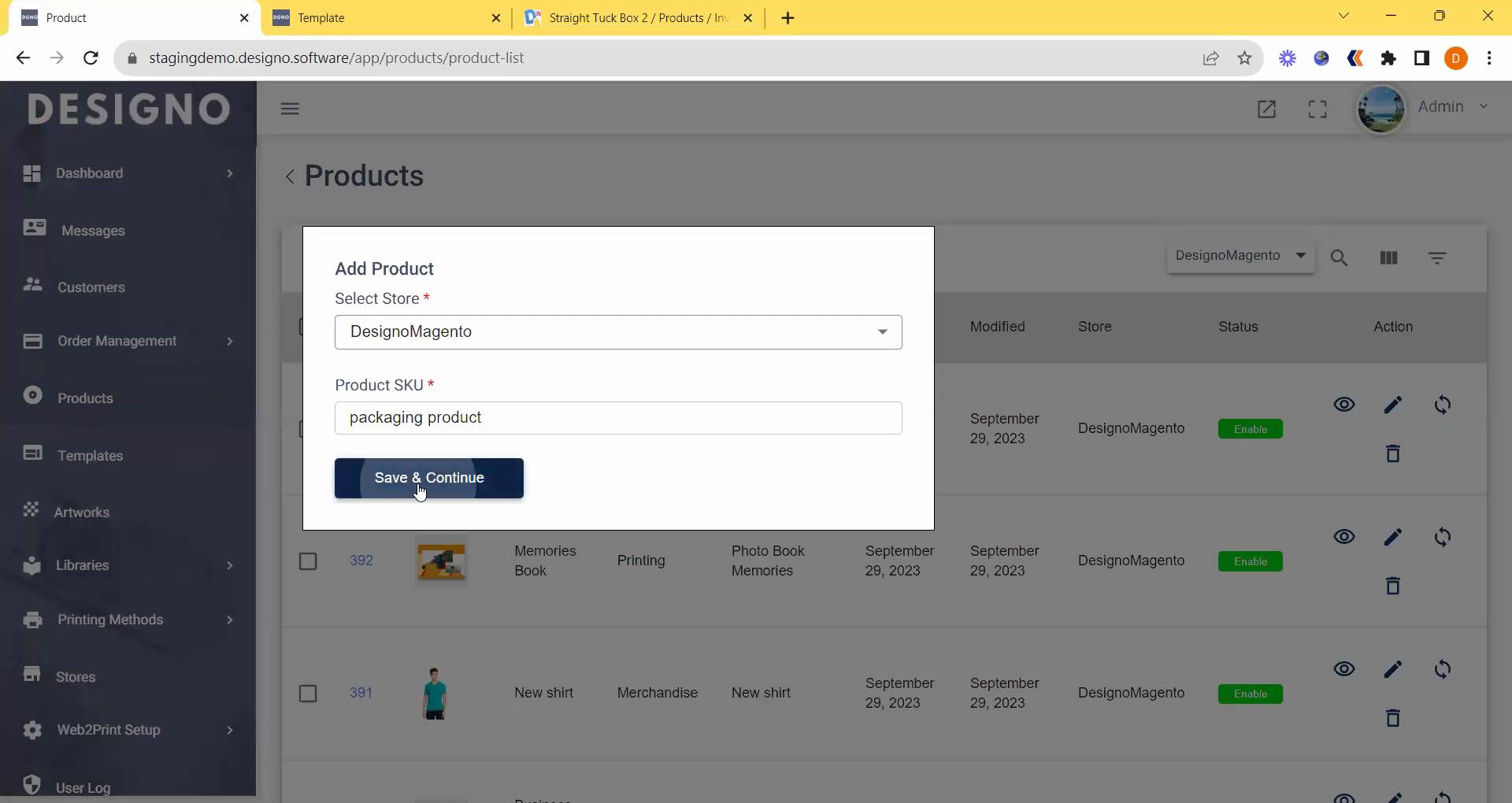Delete the New shirt product row
This screenshot has width=1512, height=803.
click(x=1392, y=718)
